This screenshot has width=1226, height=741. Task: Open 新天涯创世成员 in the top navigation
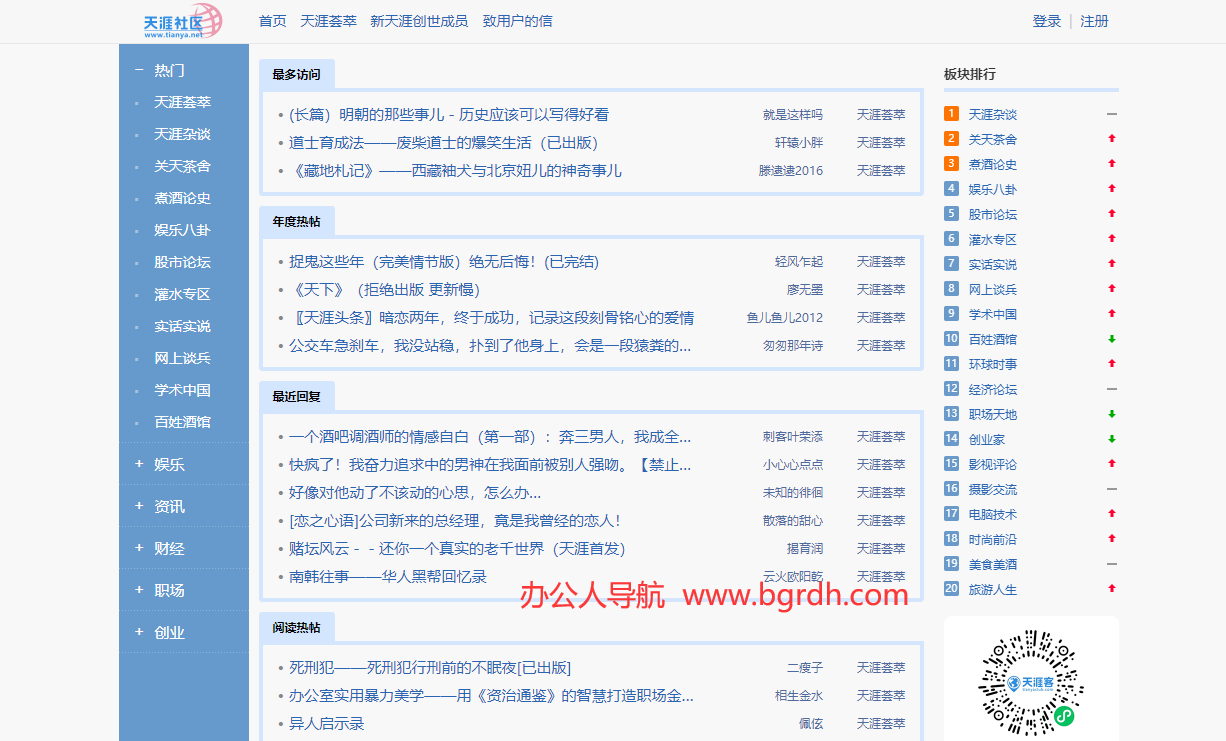coord(419,21)
